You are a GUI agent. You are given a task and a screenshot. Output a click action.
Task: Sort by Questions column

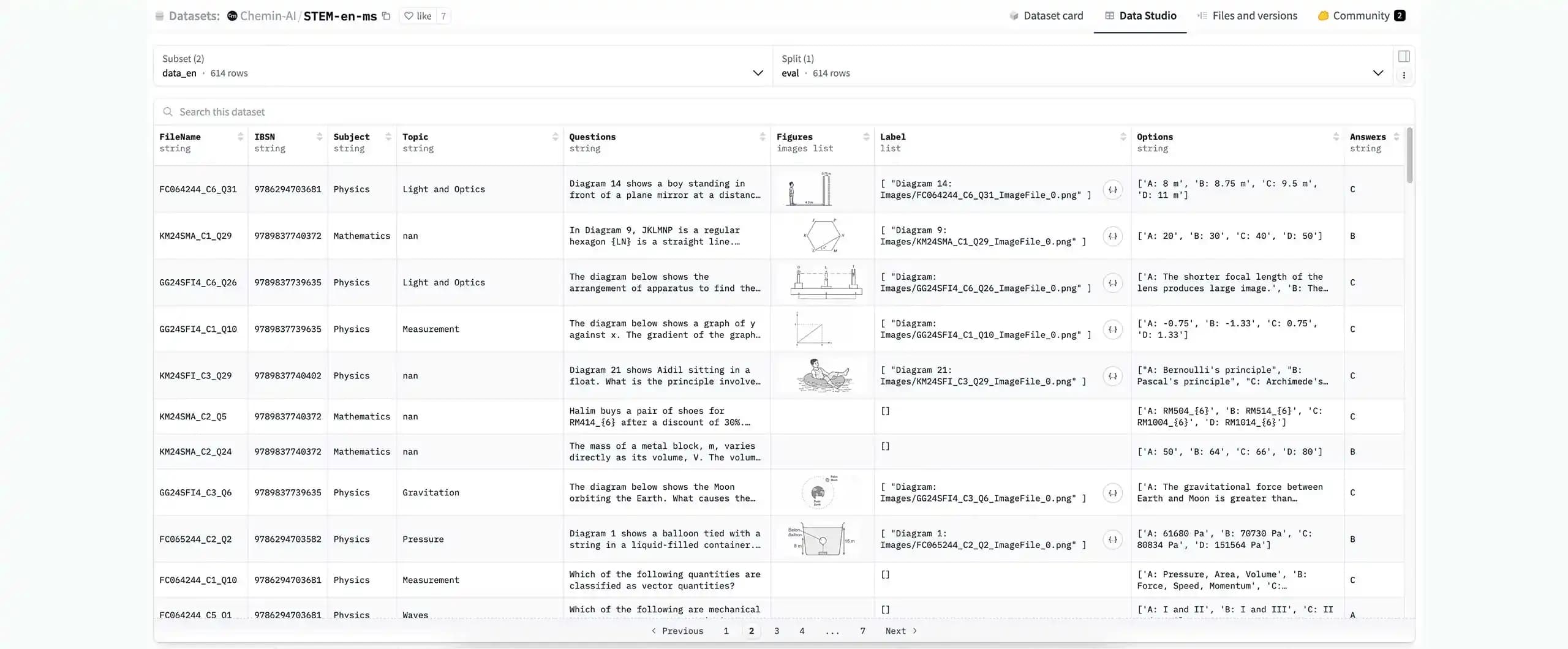pyautogui.click(x=763, y=137)
